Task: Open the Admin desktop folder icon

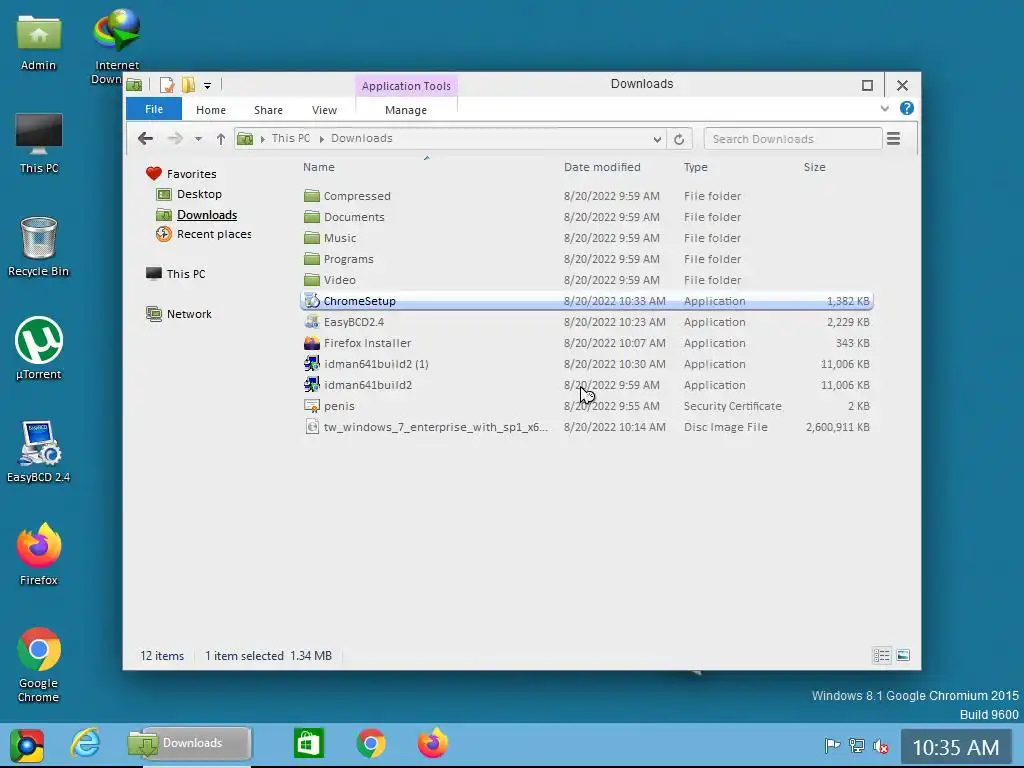Action: coord(39,40)
